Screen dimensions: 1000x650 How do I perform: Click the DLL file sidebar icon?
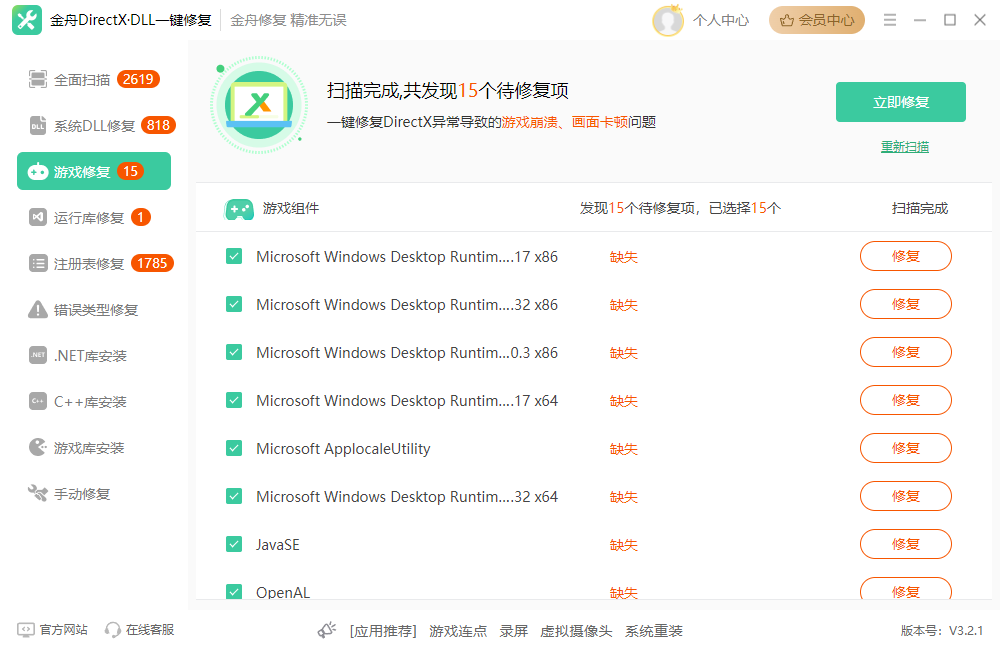(x=38, y=126)
